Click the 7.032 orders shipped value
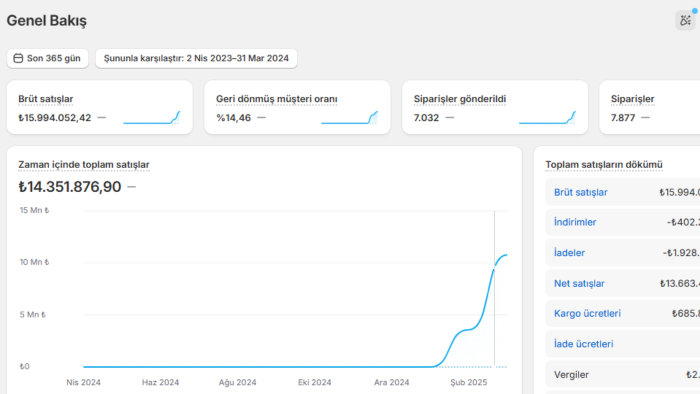The image size is (700, 394). click(426, 118)
